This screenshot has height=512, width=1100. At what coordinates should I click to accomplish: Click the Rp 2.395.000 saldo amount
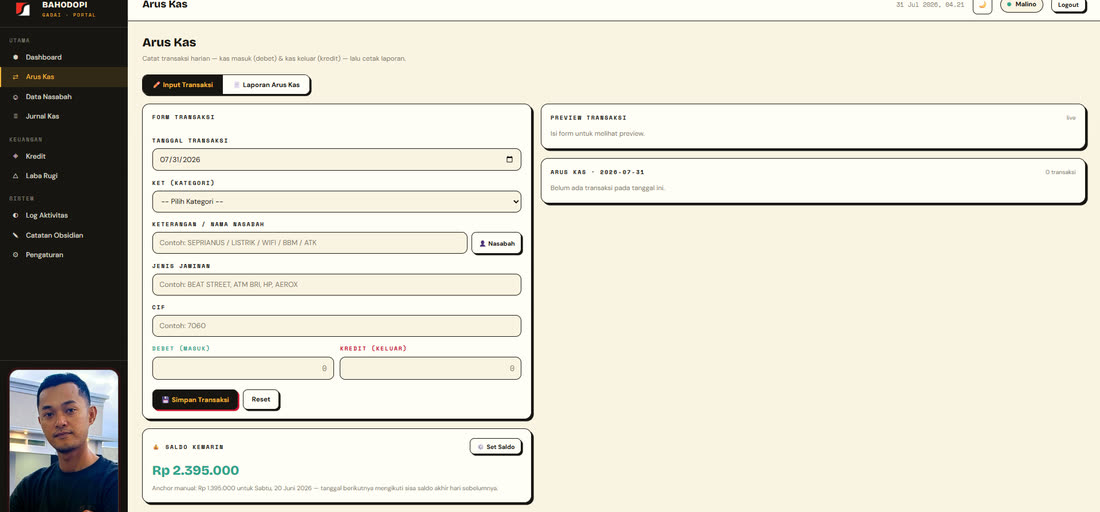[x=196, y=471]
